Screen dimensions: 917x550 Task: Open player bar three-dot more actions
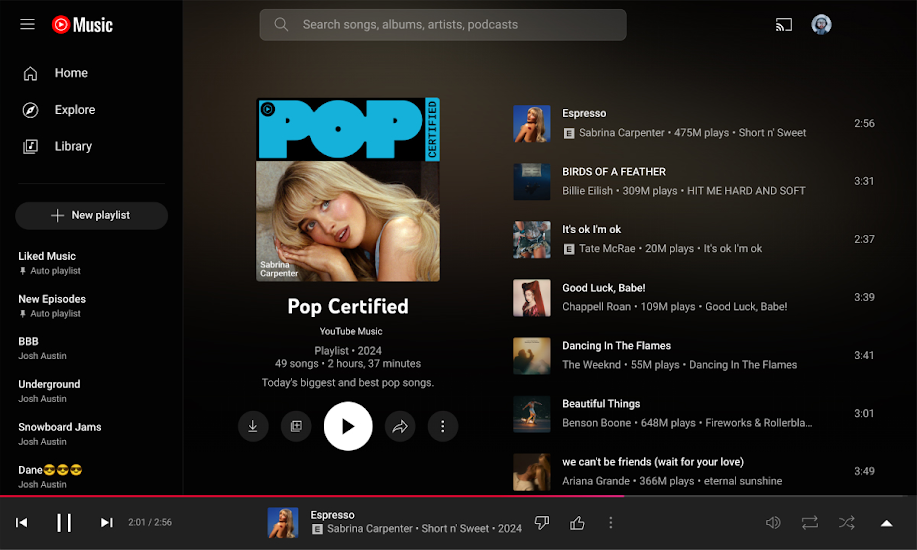[611, 522]
